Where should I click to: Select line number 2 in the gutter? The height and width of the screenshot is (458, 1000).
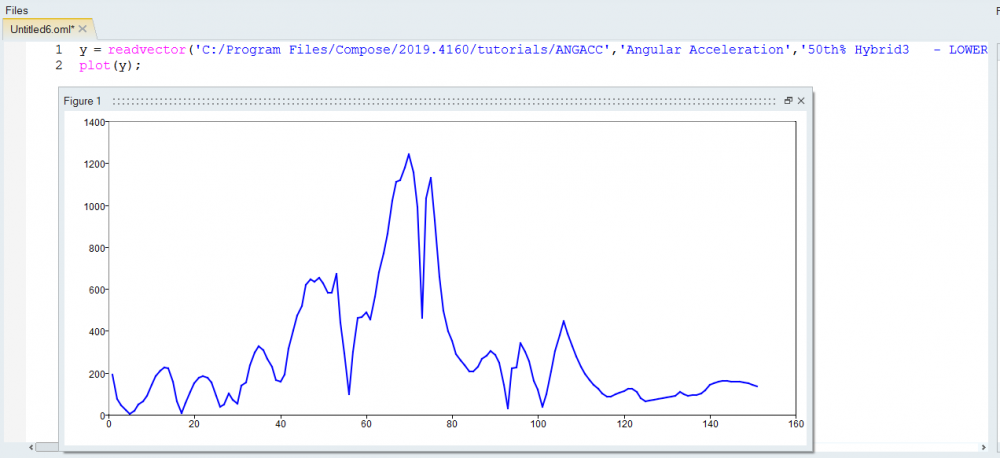point(59,65)
